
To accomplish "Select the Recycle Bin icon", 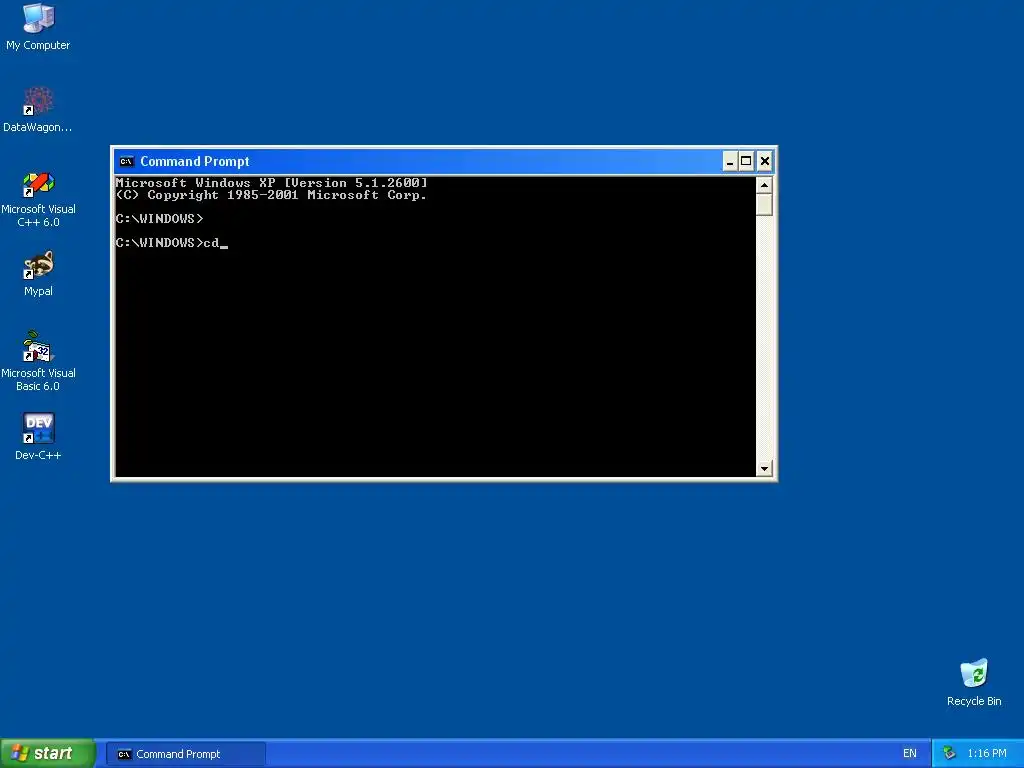I will click(974, 682).
